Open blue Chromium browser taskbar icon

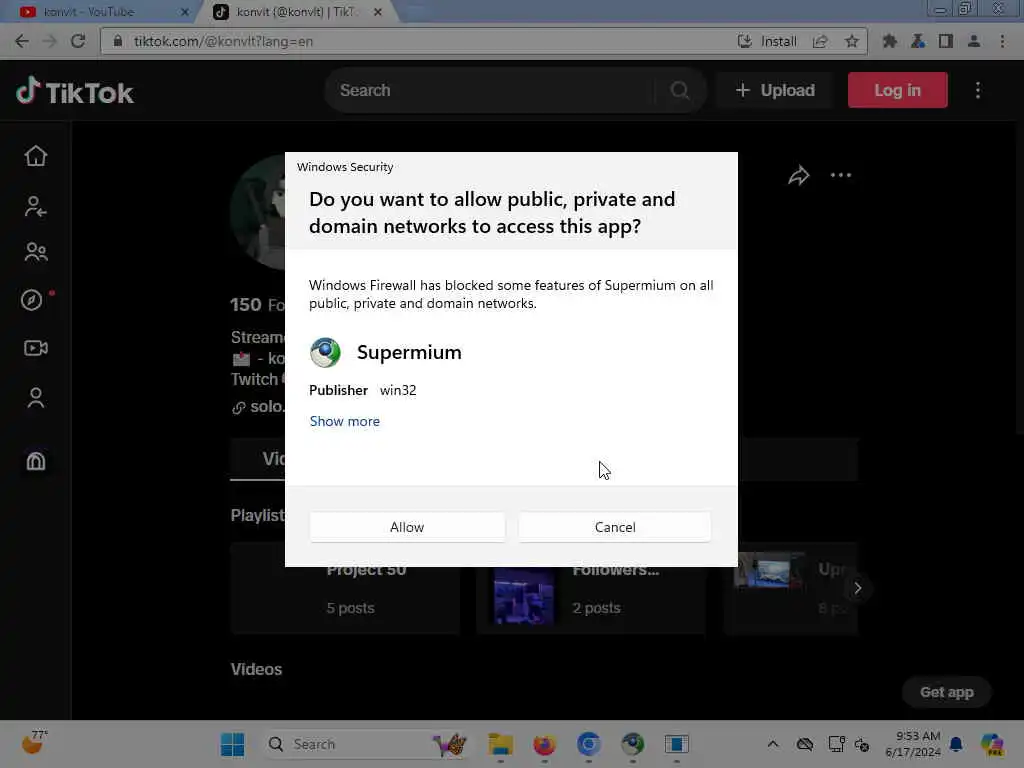point(588,744)
